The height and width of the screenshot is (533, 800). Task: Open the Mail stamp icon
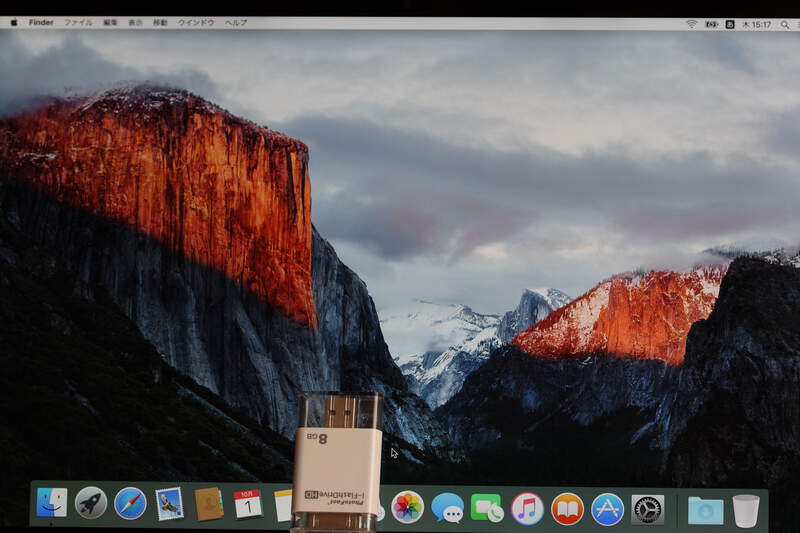click(169, 503)
